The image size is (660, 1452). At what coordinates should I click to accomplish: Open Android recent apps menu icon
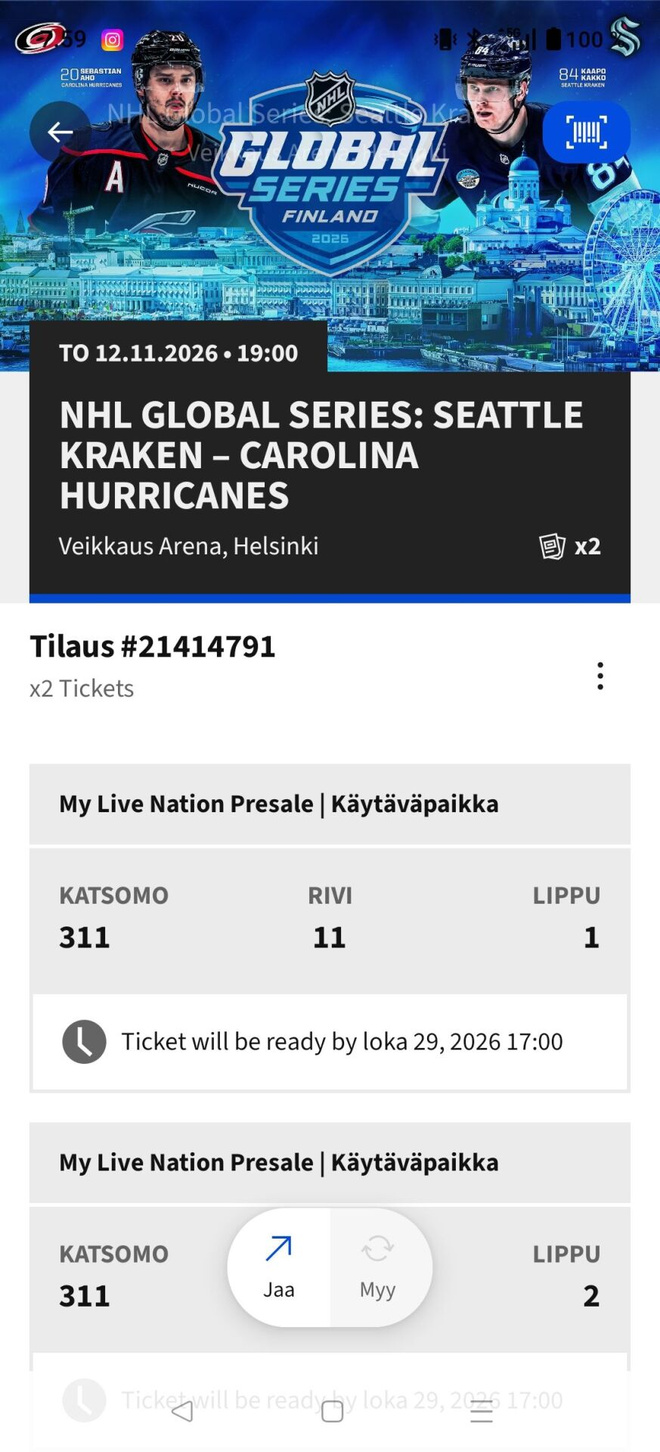tap(481, 1411)
